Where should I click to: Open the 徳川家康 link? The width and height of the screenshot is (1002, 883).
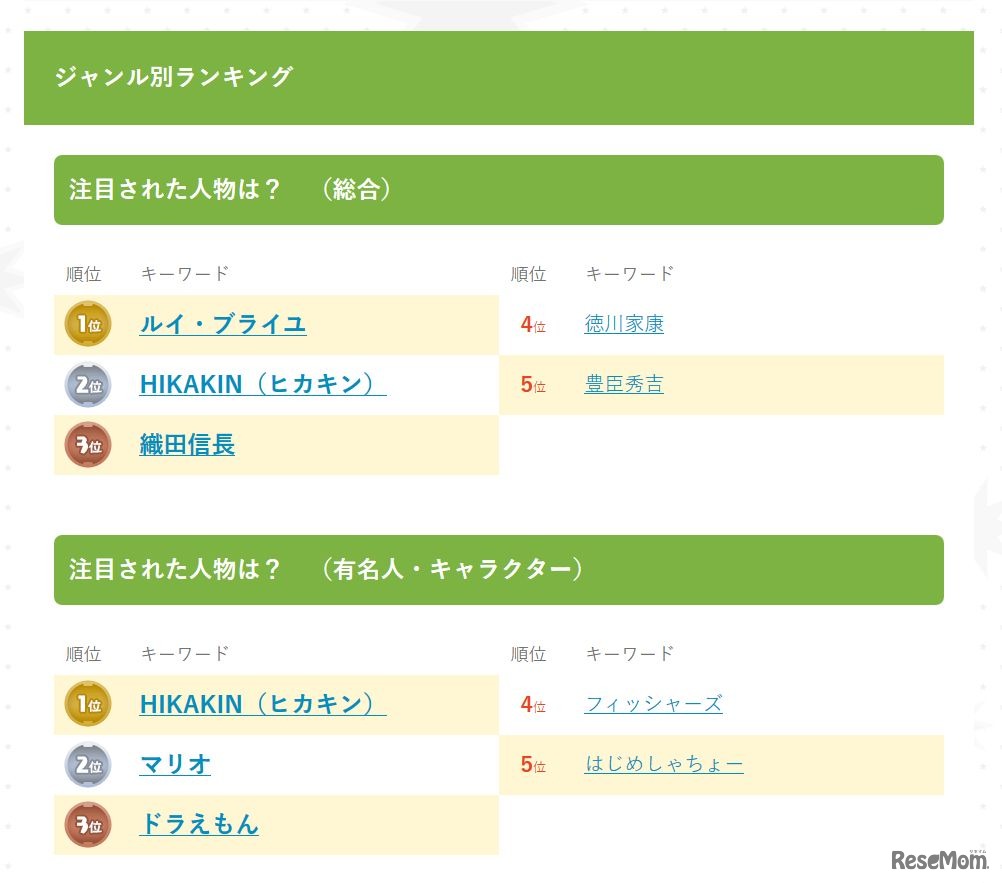(x=624, y=323)
